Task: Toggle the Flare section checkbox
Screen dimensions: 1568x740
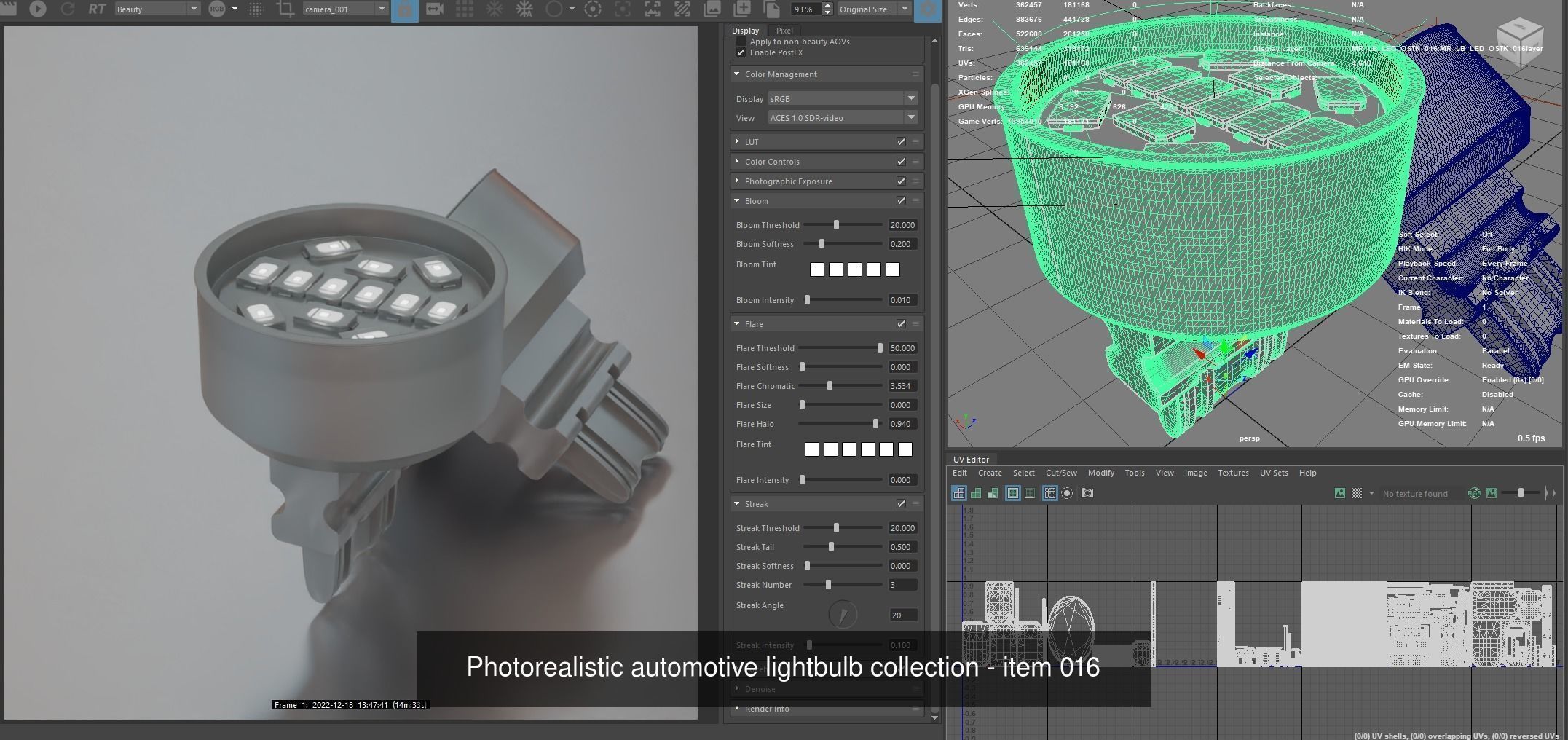Action: pyautogui.click(x=901, y=324)
